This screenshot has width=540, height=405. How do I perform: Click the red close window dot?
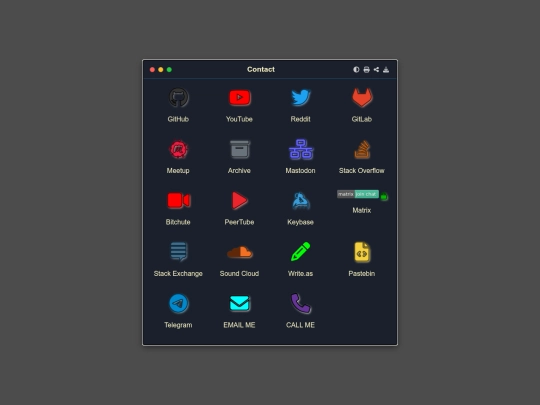point(152,70)
